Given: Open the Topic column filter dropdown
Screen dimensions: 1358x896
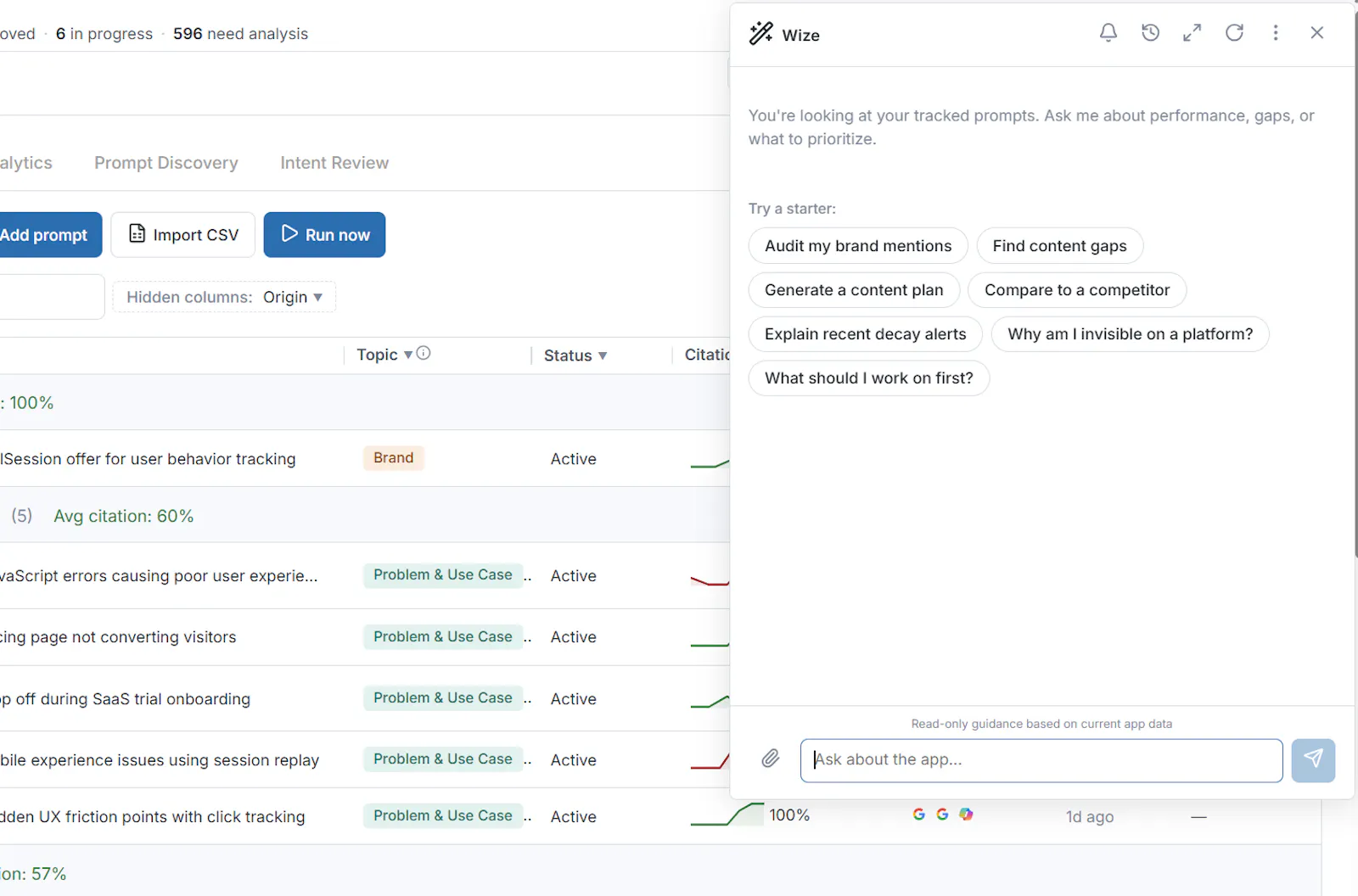Looking at the screenshot, I should (x=408, y=355).
